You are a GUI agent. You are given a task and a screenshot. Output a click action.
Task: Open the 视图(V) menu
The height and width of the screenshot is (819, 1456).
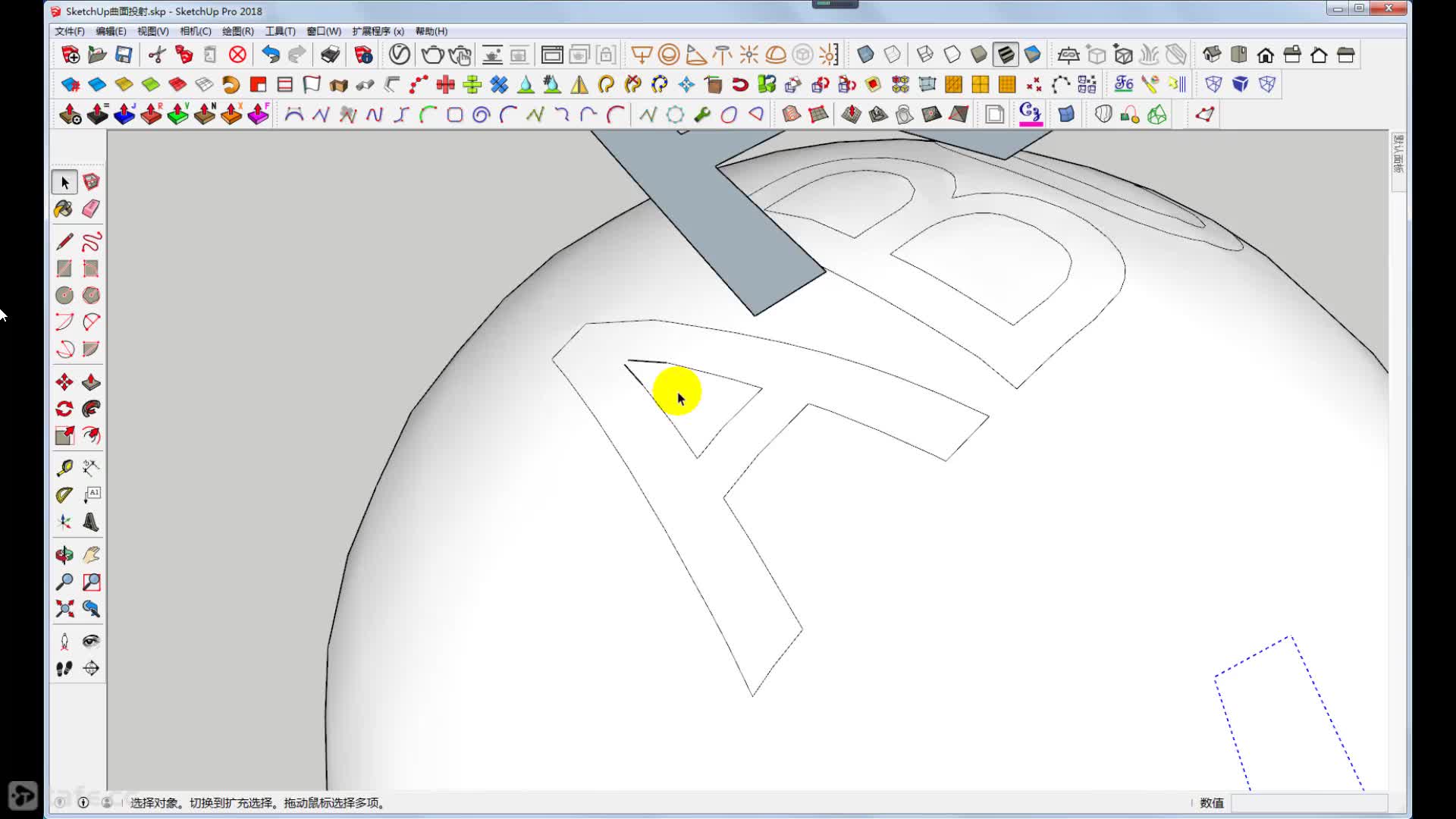click(x=152, y=31)
